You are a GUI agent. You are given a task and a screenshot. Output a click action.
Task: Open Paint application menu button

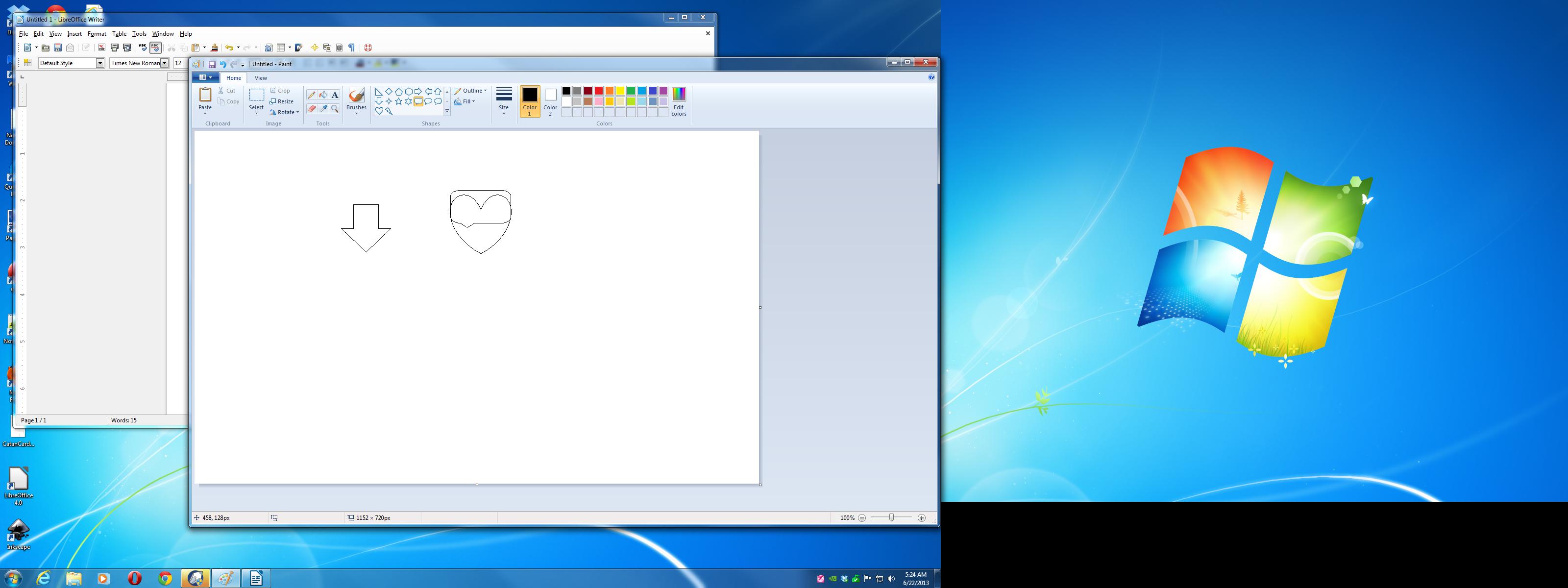[206, 77]
